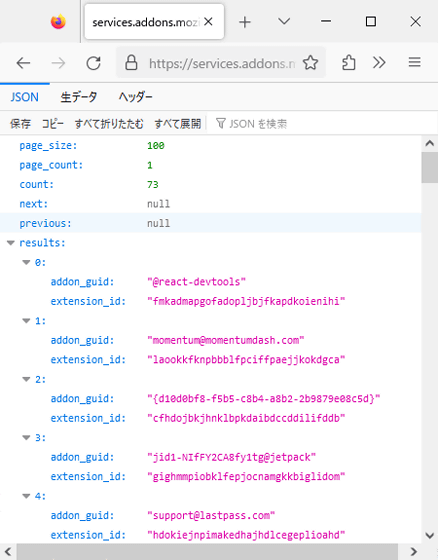Close the services.addons.mozilla tab
Image resolution: width=438 pixels, height=560 pixels.
tap(209, 22)
